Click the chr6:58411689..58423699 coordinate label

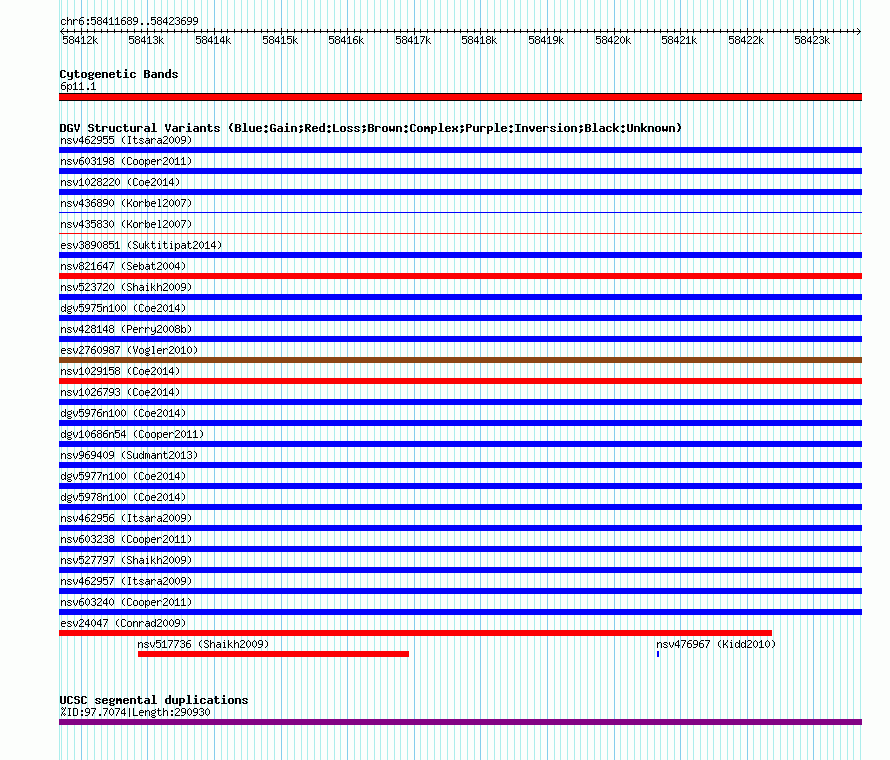(129, 22)
